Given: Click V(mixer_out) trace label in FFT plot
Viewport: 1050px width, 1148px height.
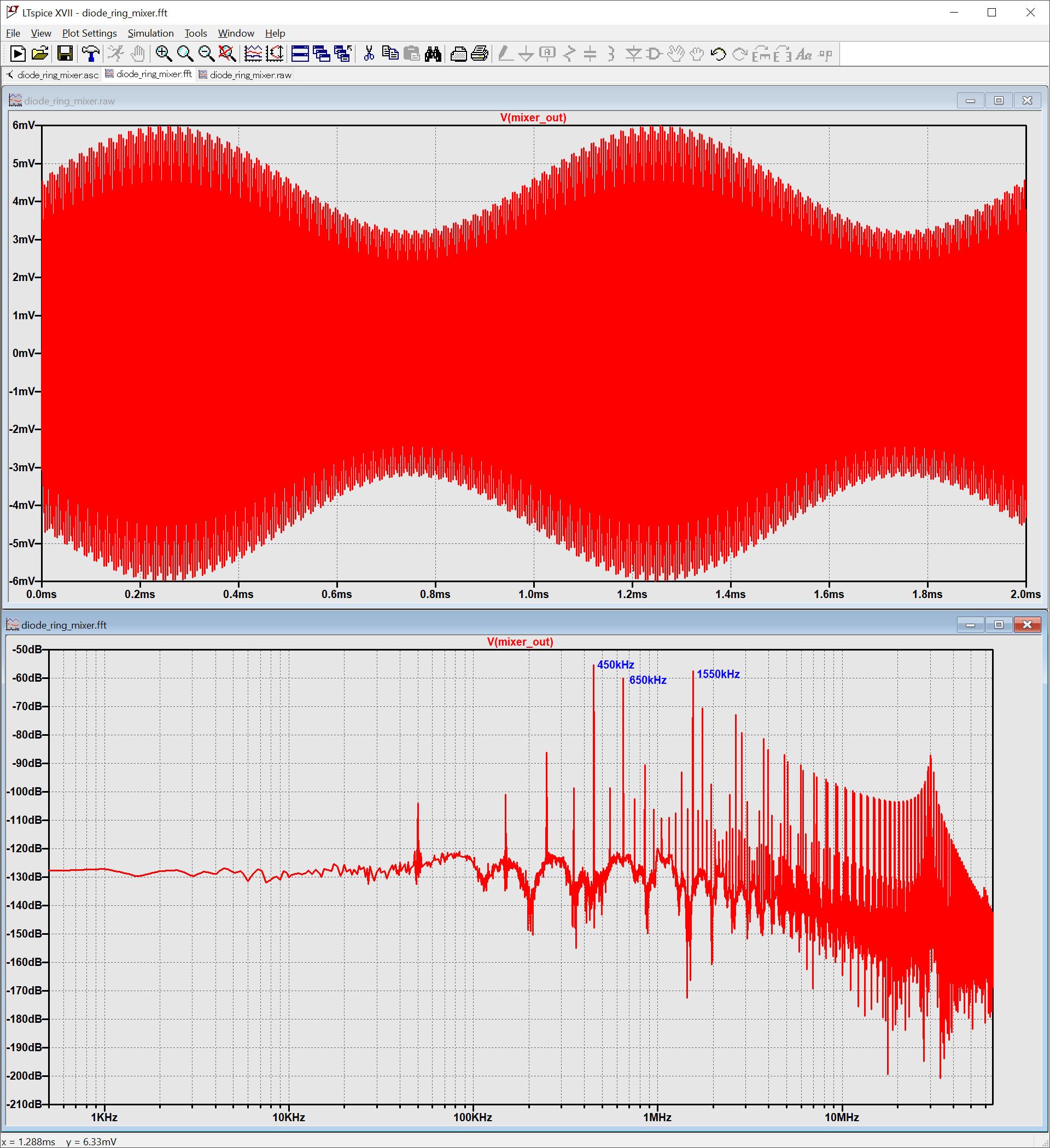Looking at the screenshot, I should click(x=520, y=642).
